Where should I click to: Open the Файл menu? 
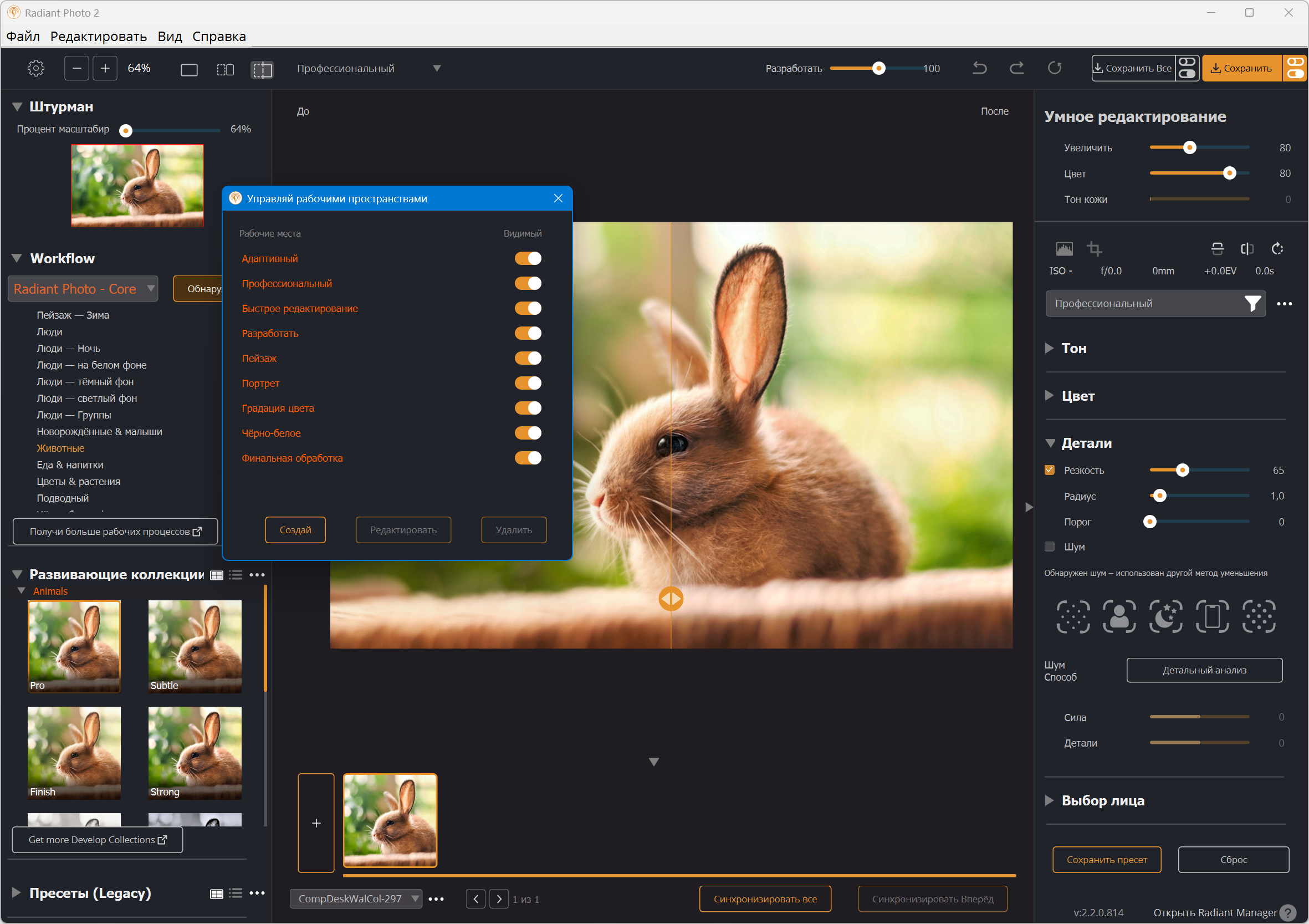(23, 37)
